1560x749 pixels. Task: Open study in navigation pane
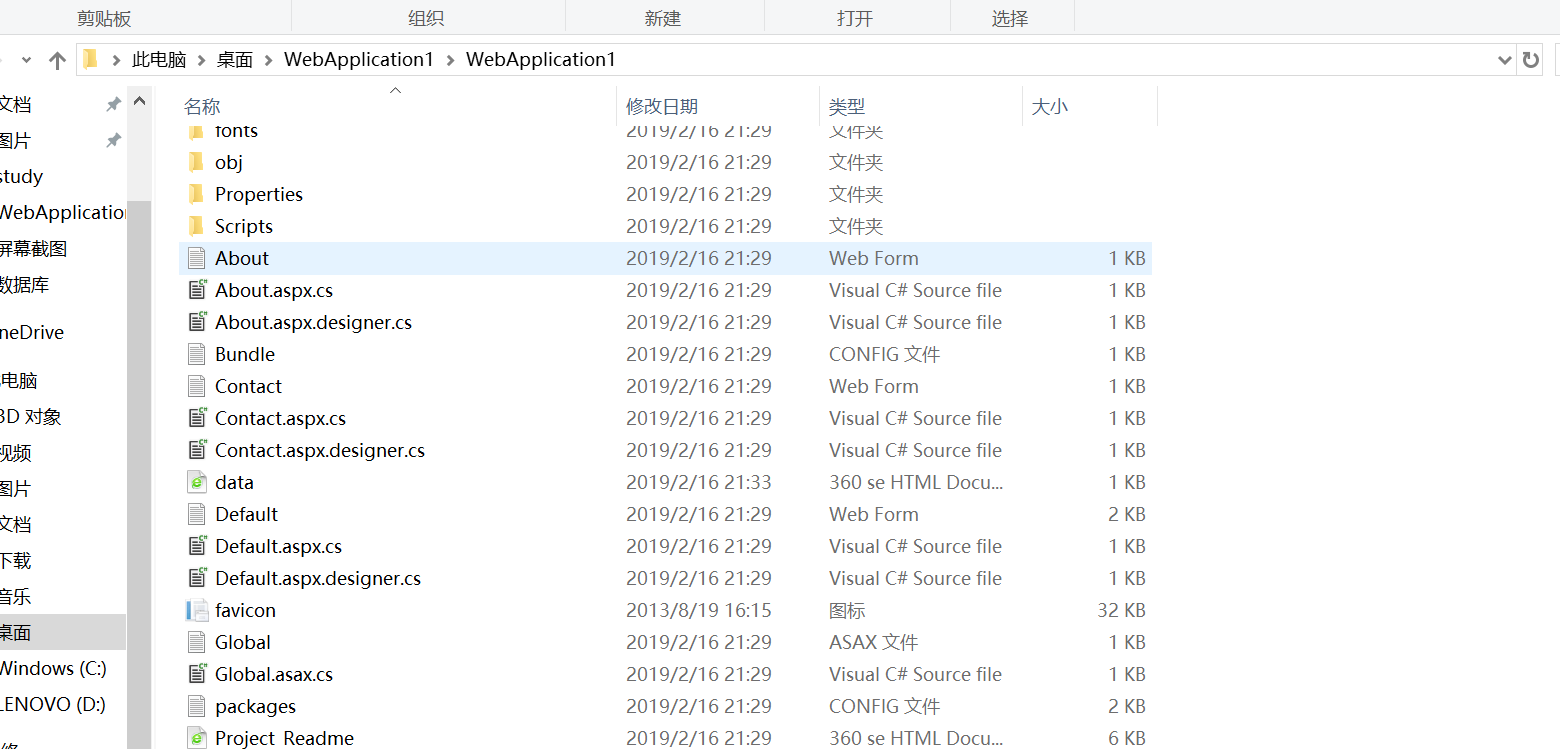click(21, 177)
